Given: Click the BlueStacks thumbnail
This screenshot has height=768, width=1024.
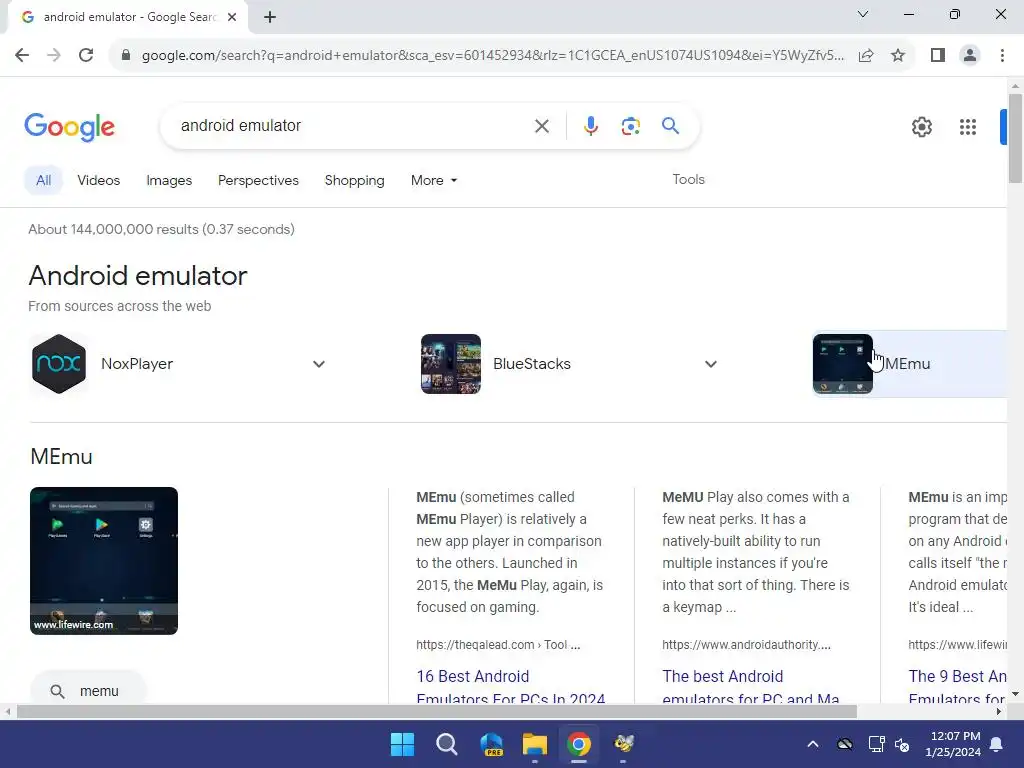Looking at the screenshot, I should (x=451, y=364).
